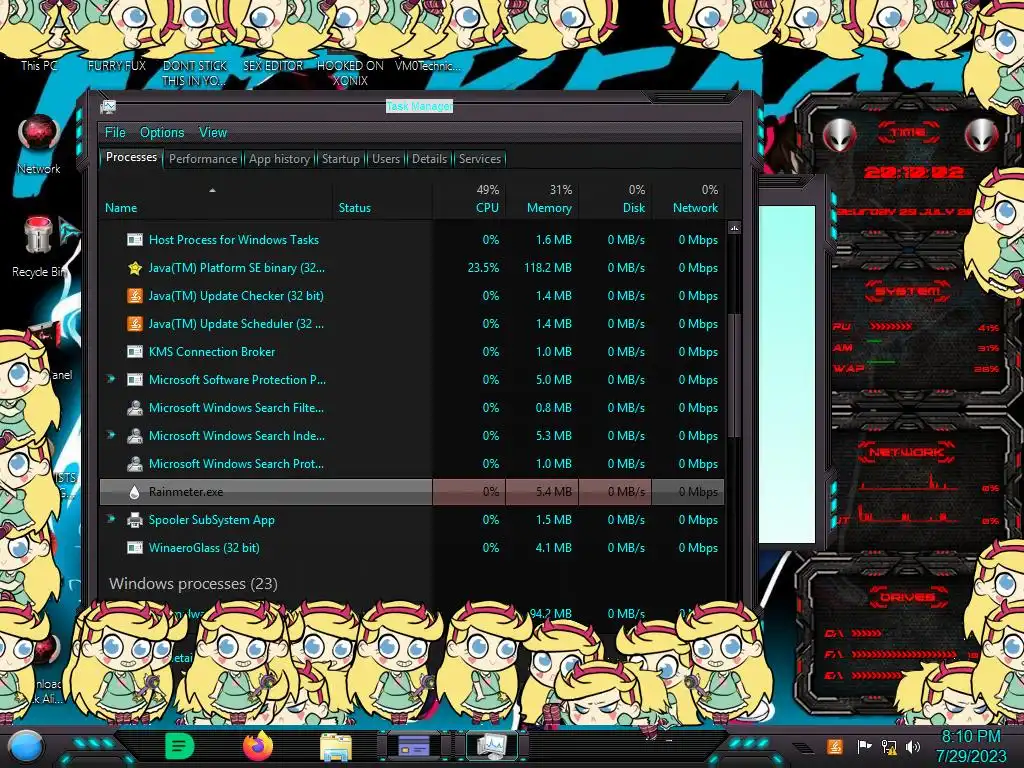
Task: Click the Microsoft Windows Search Inde... icon
Action: click(x=135, y=436)
